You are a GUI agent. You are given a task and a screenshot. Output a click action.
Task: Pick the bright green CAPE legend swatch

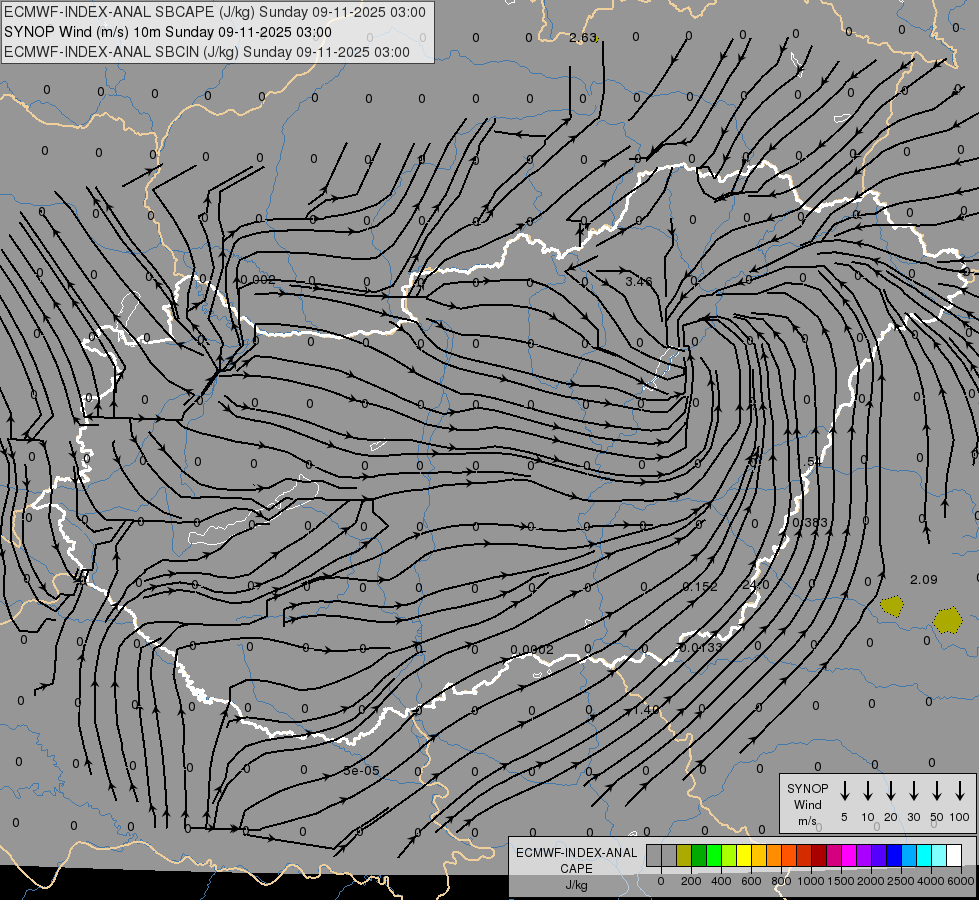pos(714,855)
